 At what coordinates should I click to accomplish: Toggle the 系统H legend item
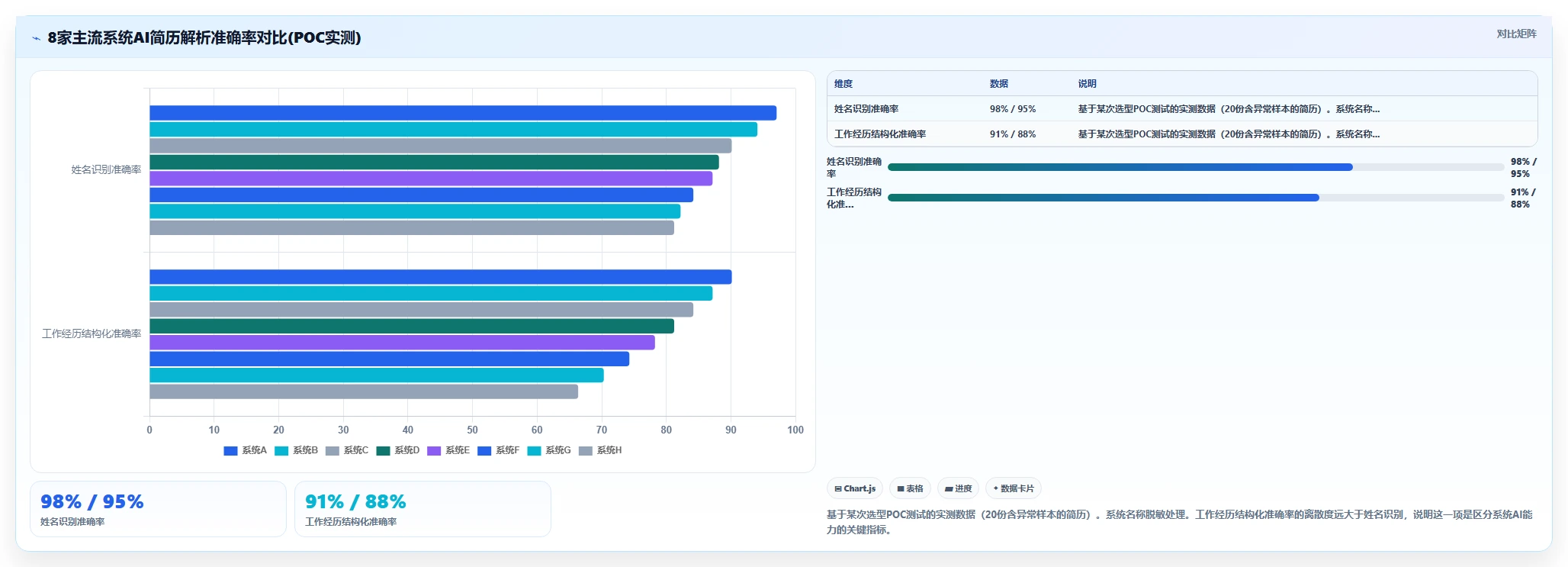(600, 450)
